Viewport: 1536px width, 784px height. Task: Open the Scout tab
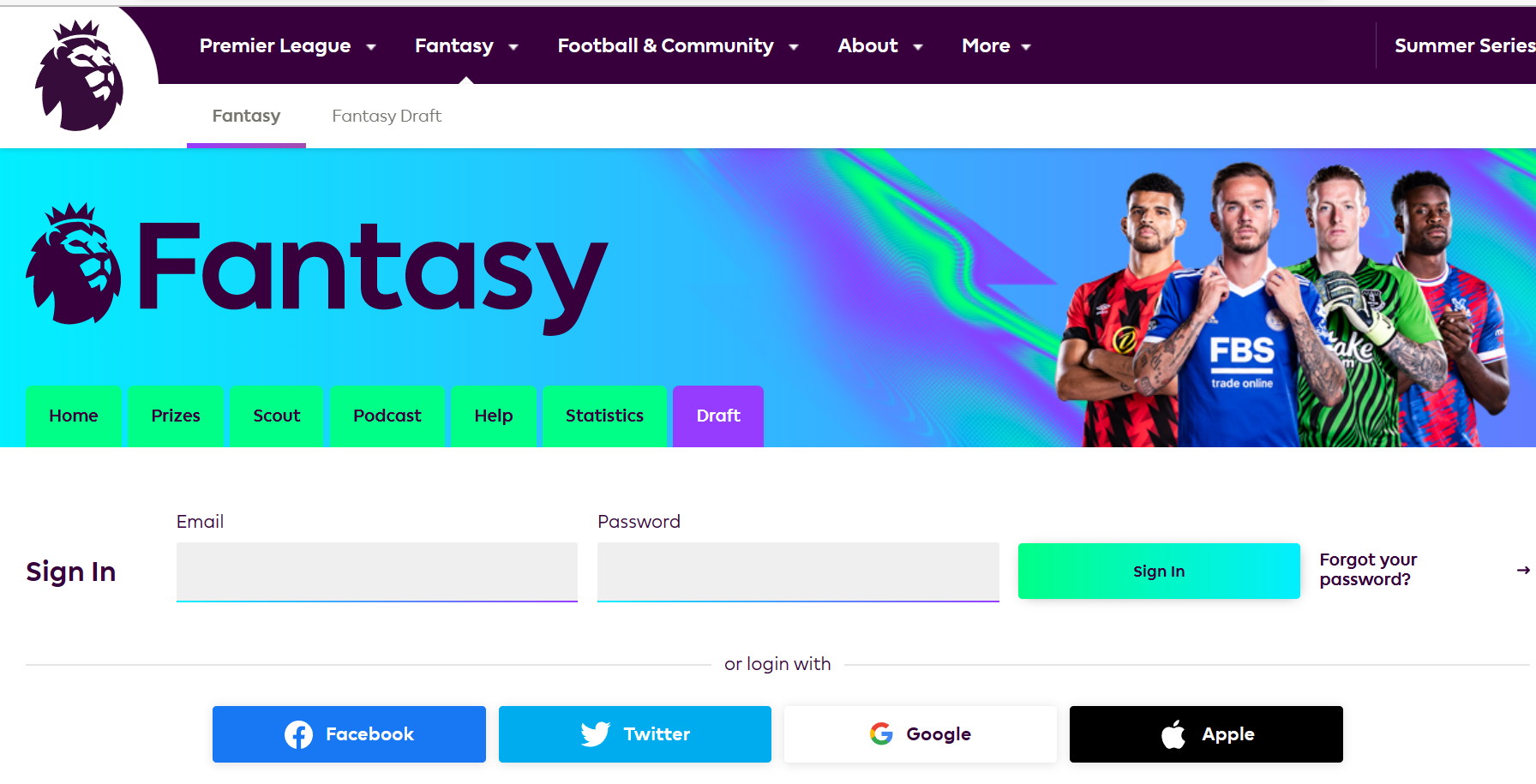click(277, 416)
